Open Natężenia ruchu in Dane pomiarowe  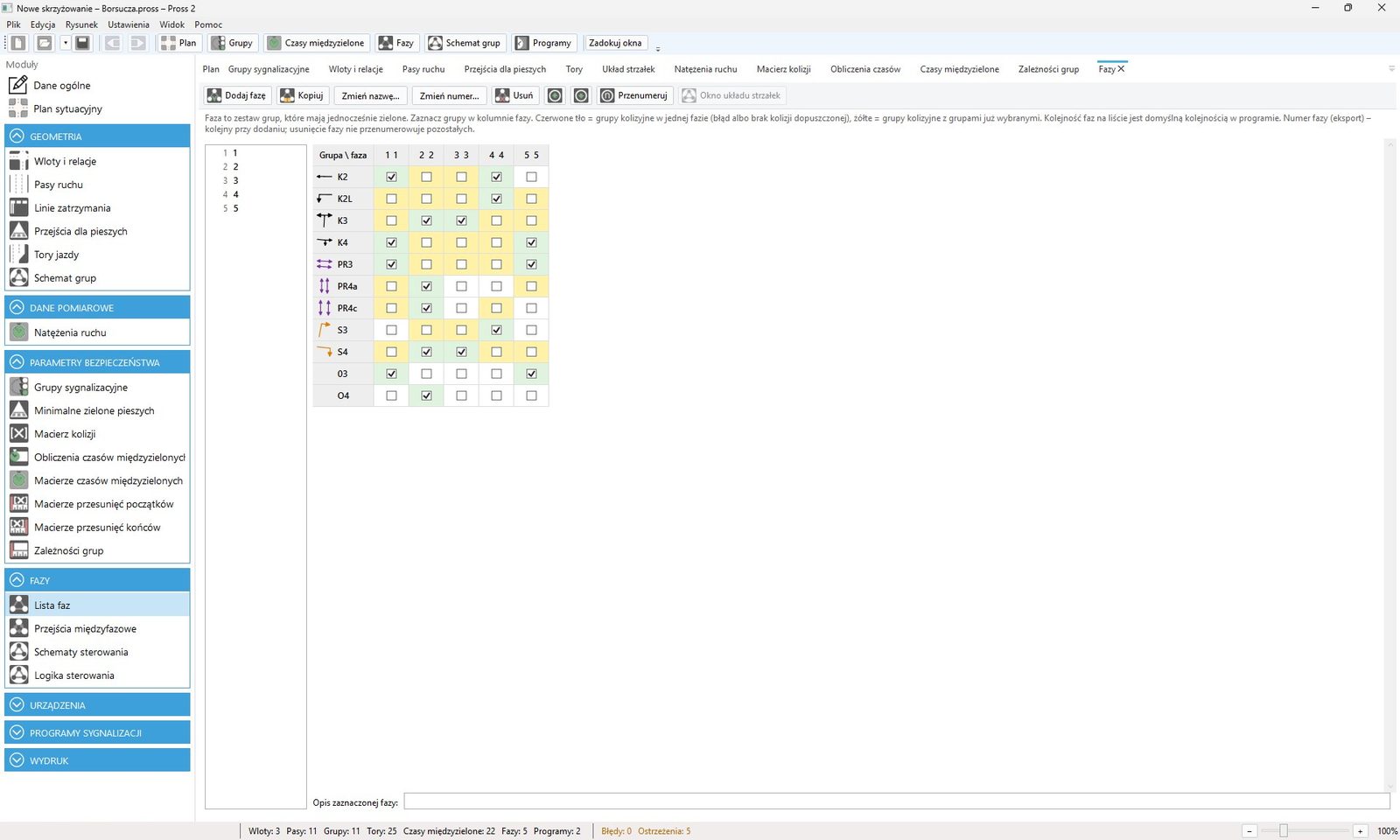pyautogui.click(x=70, y=332)
